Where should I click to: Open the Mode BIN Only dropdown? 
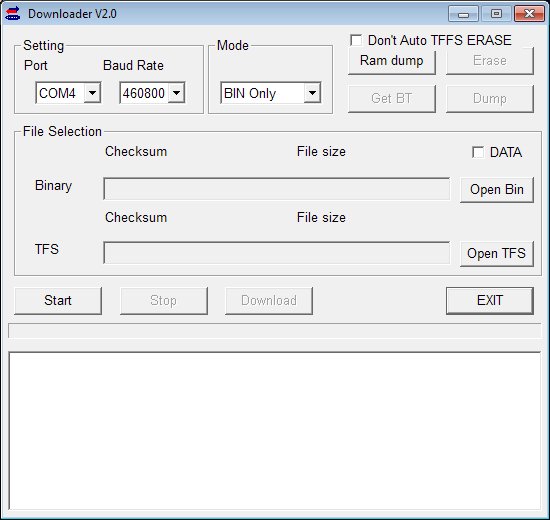pyautogui.click(x=312, y=93)
